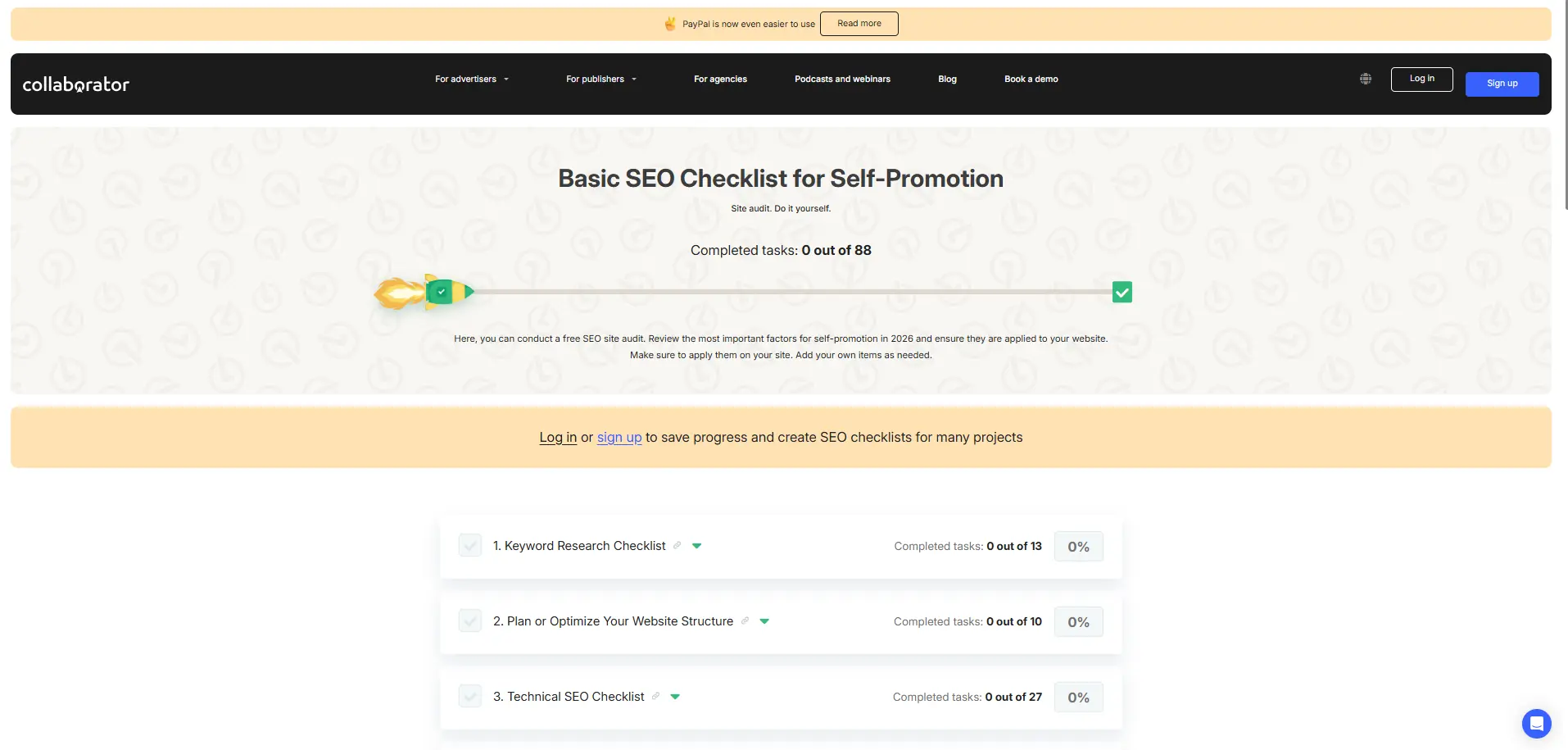Check the Technical SEO Checklist checkbox
Viewport: 1568px width, 750px height.
pyautogui.click(x=469, y=695)
